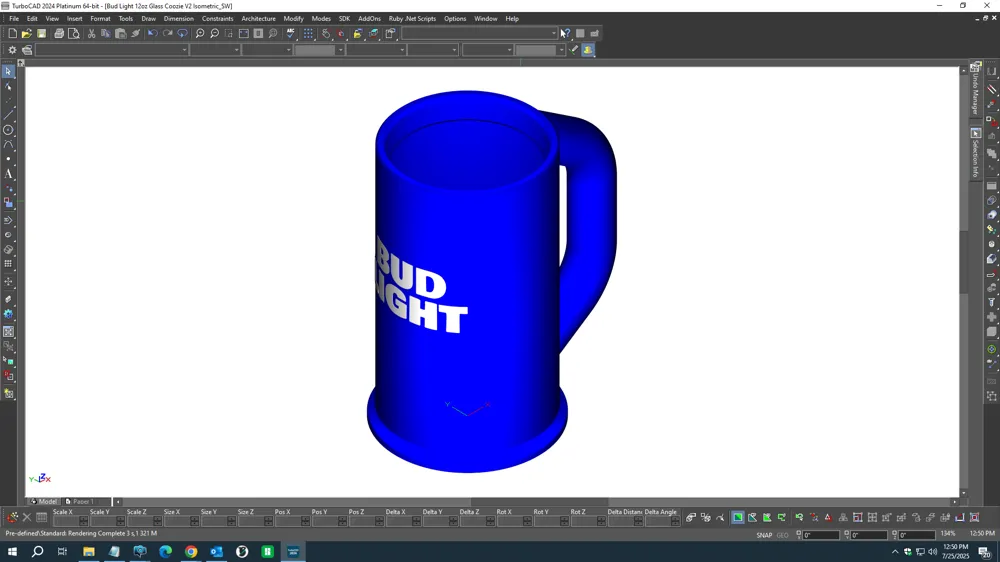The image size is (1000, 562).
Task: Select the Text tool
Action: [8, 174]
